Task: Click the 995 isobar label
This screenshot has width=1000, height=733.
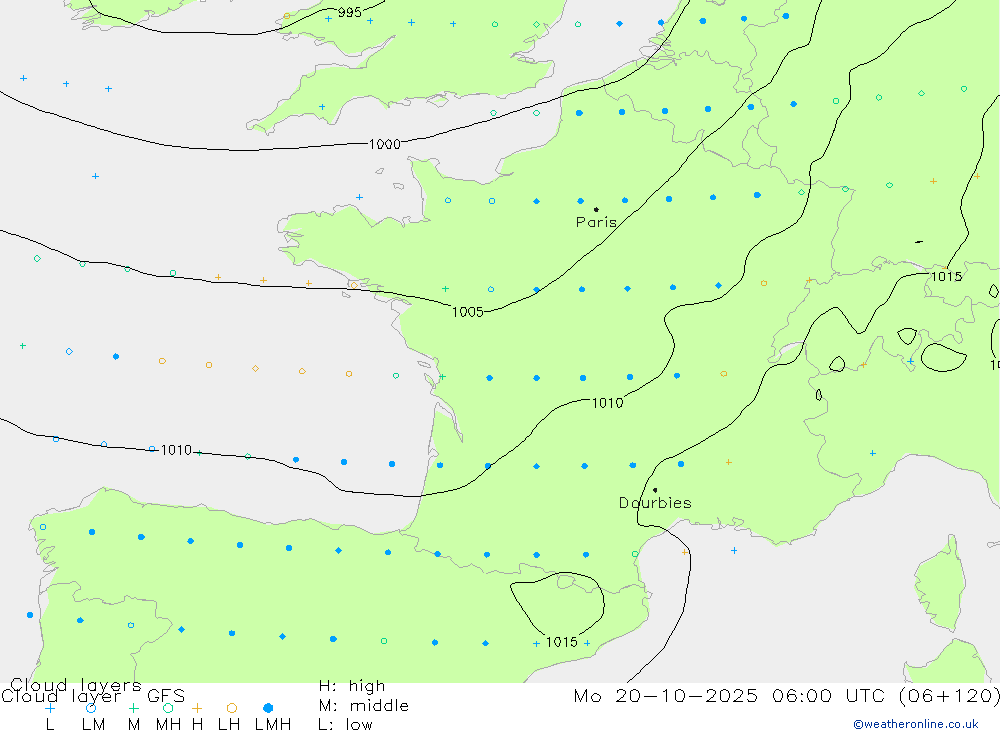Action: click(x=349, y=12)
